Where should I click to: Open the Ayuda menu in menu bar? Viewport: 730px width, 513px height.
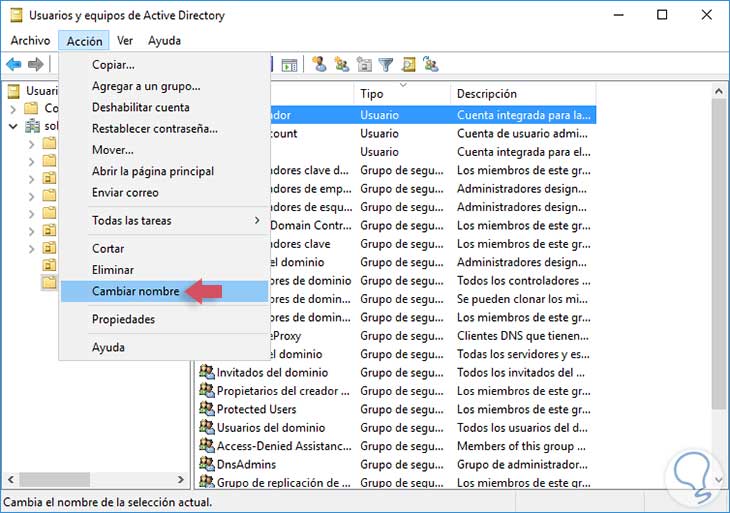(x=164, y=40)
